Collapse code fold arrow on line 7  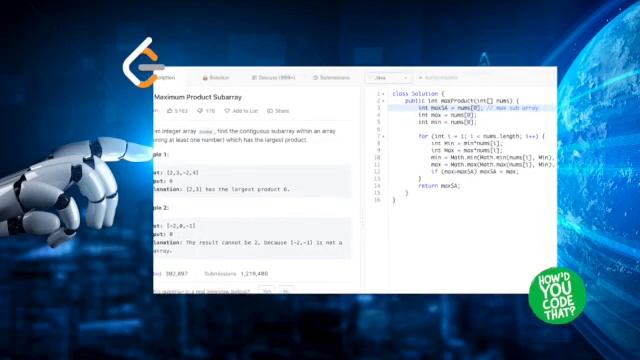(x=383, y=136)
